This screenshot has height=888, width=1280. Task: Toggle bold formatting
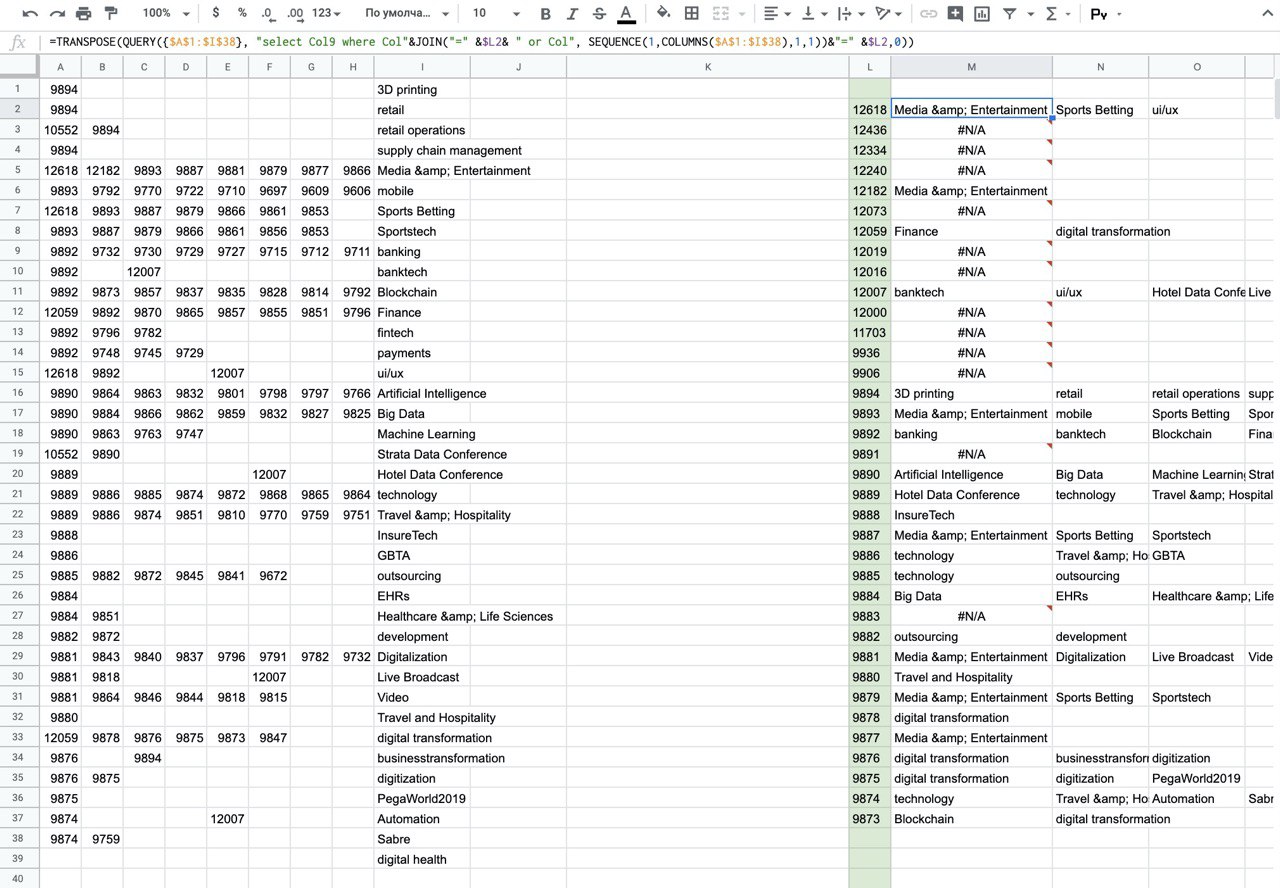point(545,14)
